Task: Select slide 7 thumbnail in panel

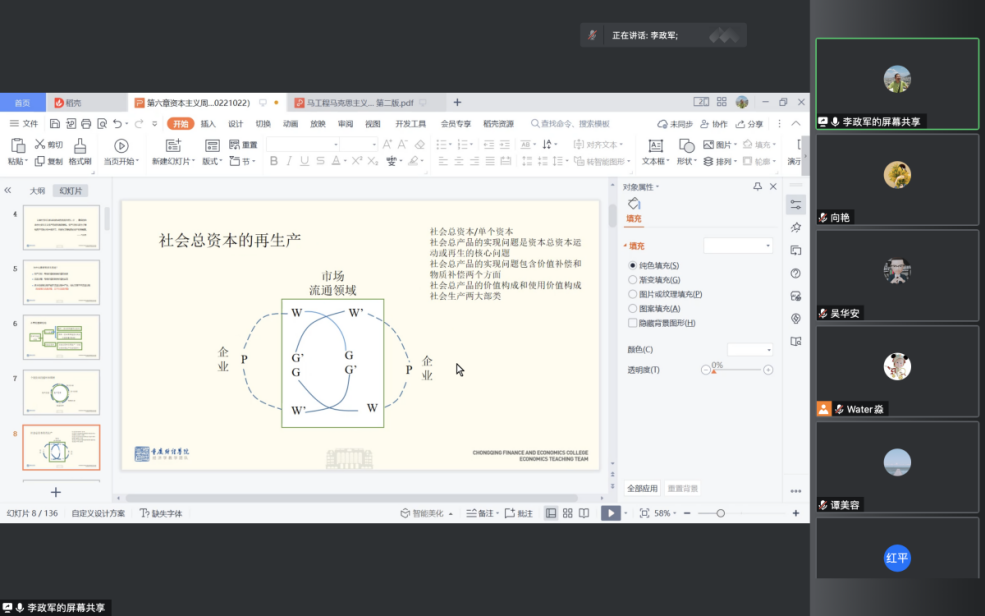Action: [x=61, y=392]
